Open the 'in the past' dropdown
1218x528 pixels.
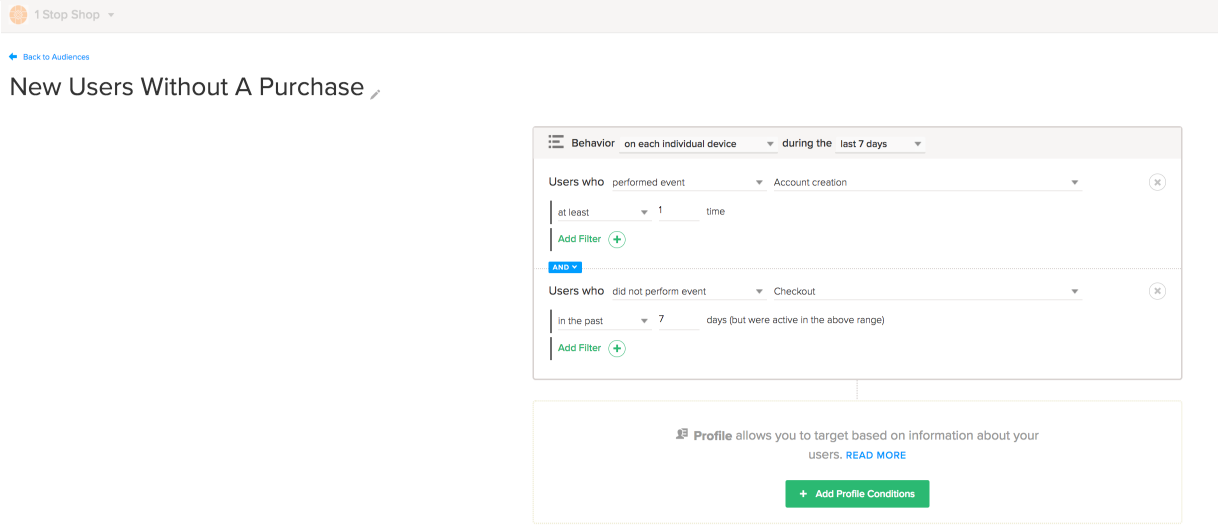point(603,321)
